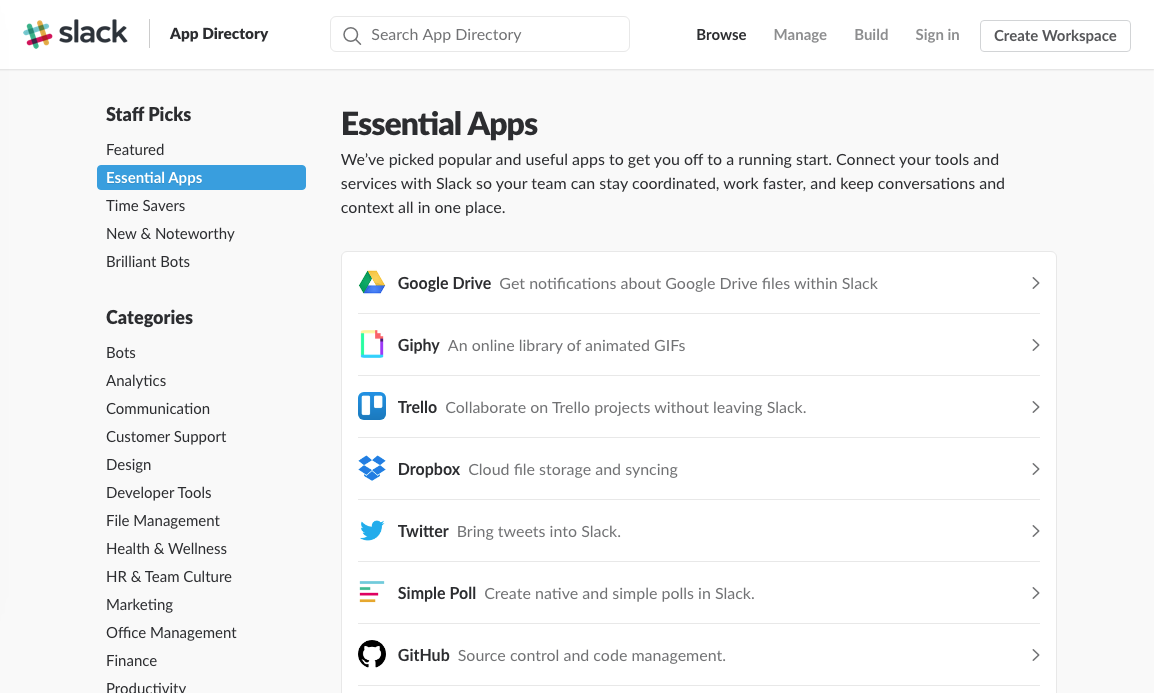Click 'Source control and code management.' text

pos(592,655)
